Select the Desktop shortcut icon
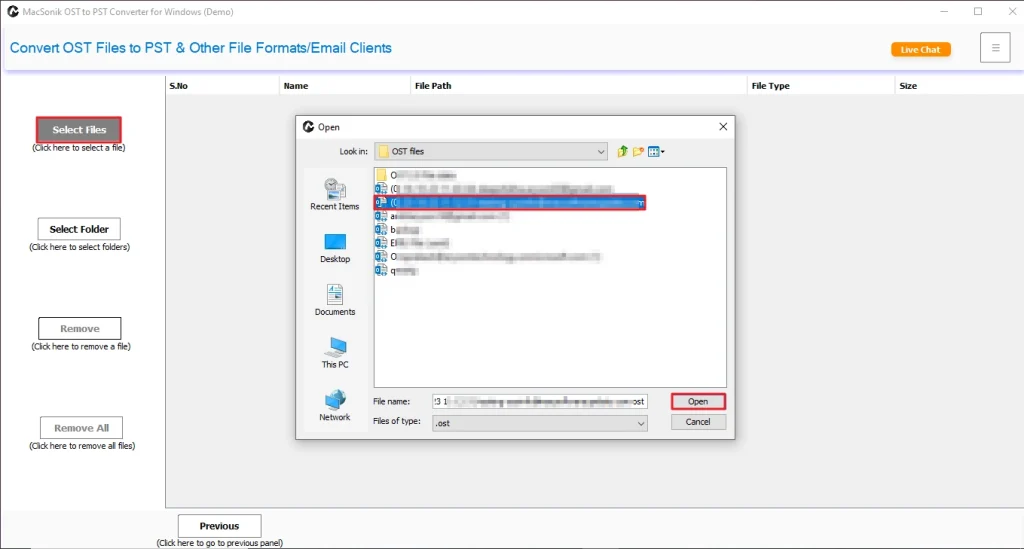This screenshot has width=1024, height=549. click(334, 246)
